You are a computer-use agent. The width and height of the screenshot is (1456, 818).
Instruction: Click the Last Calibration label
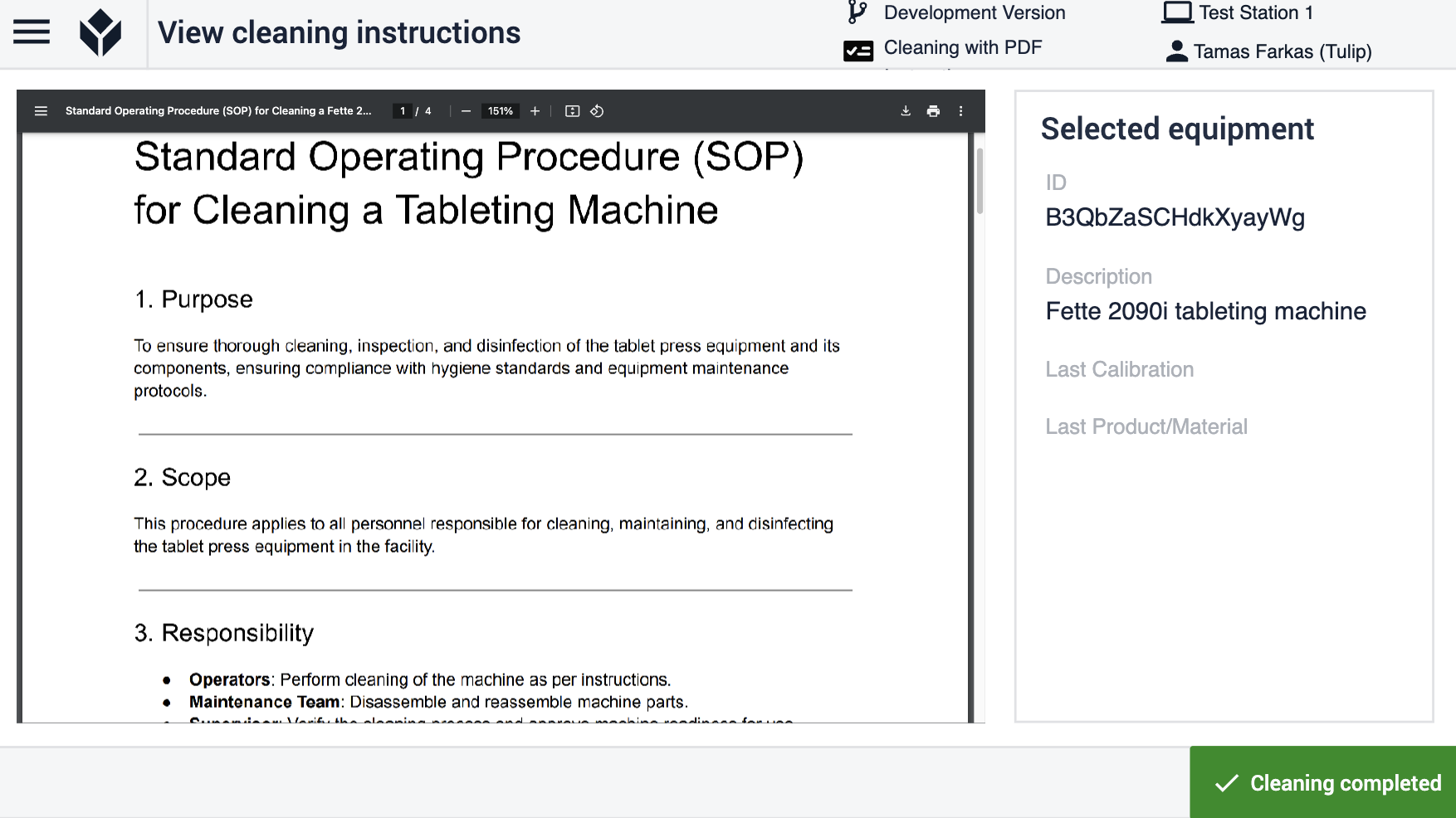[x=1119, y=369]
